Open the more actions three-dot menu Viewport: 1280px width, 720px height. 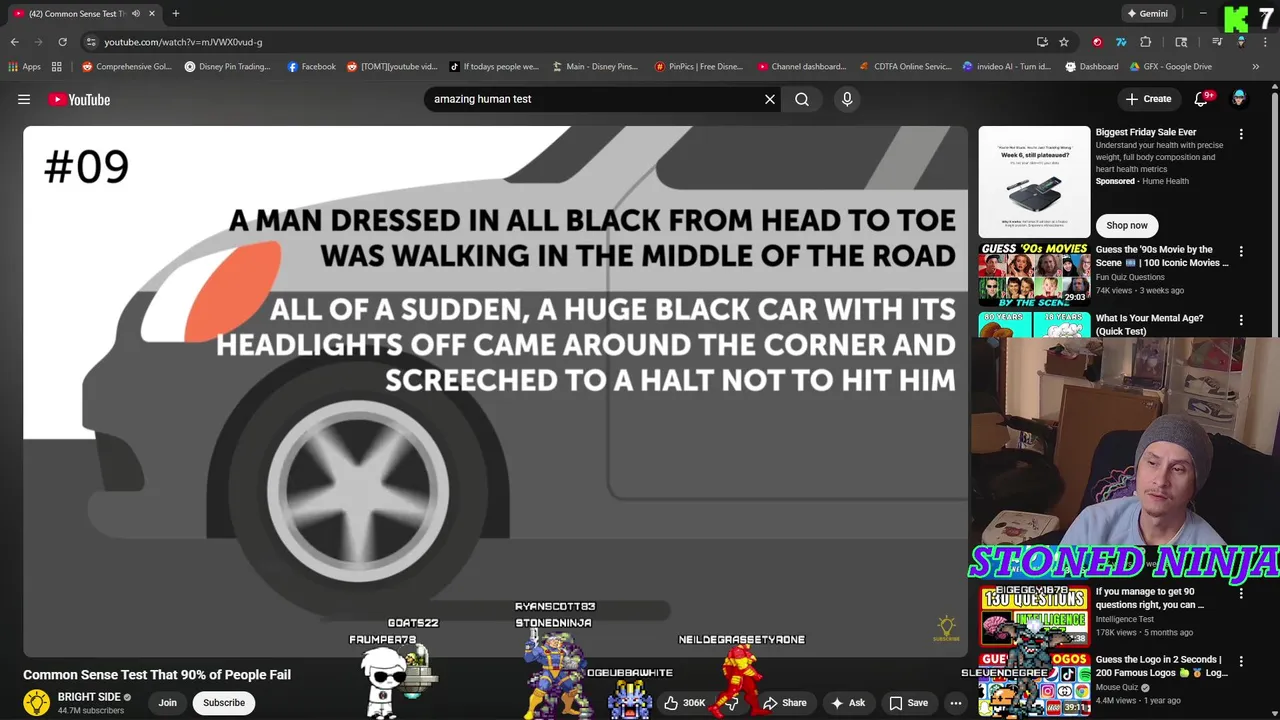tap(956, 702)
